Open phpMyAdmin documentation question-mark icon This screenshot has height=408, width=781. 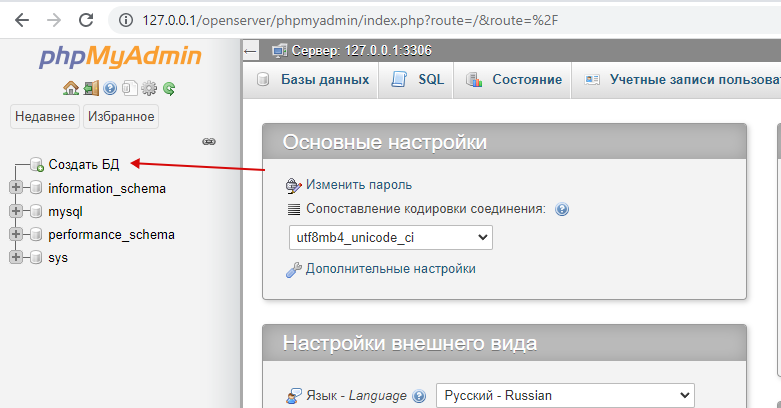110,89
